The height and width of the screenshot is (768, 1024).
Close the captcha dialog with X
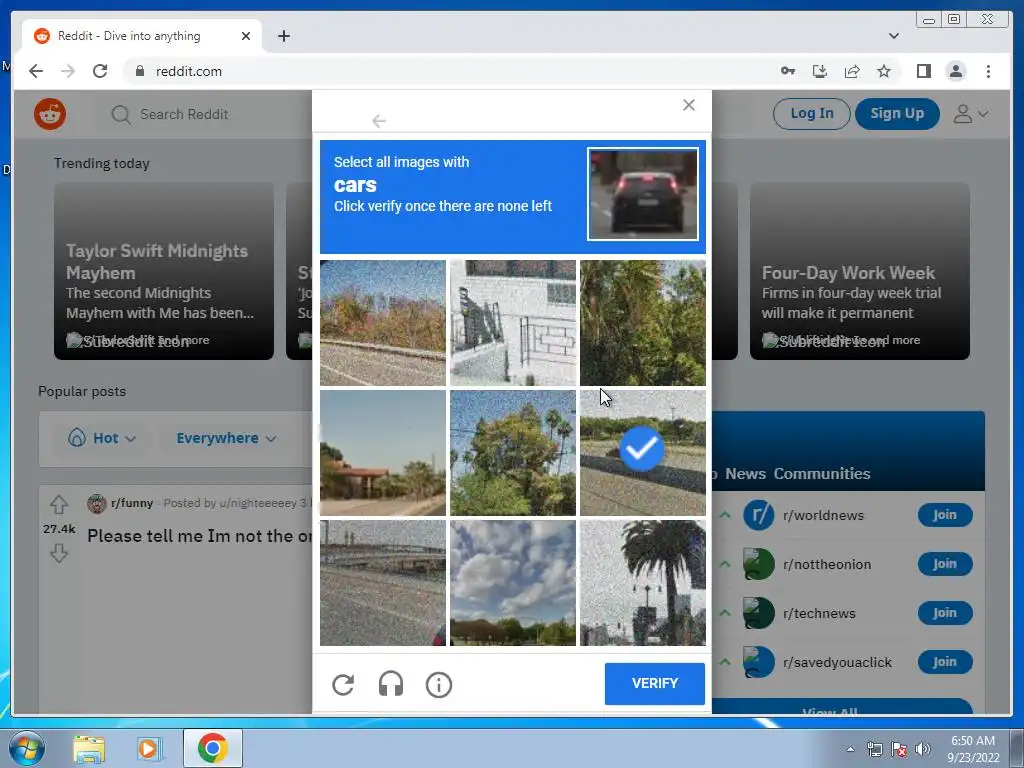tap(688, 105)
